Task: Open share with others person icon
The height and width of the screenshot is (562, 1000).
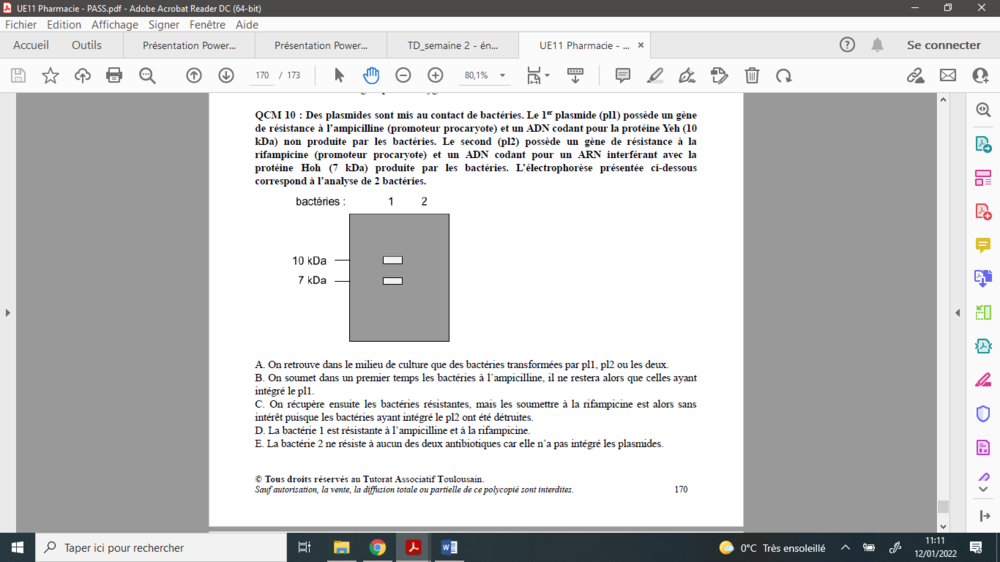Action: pos(980,75)
